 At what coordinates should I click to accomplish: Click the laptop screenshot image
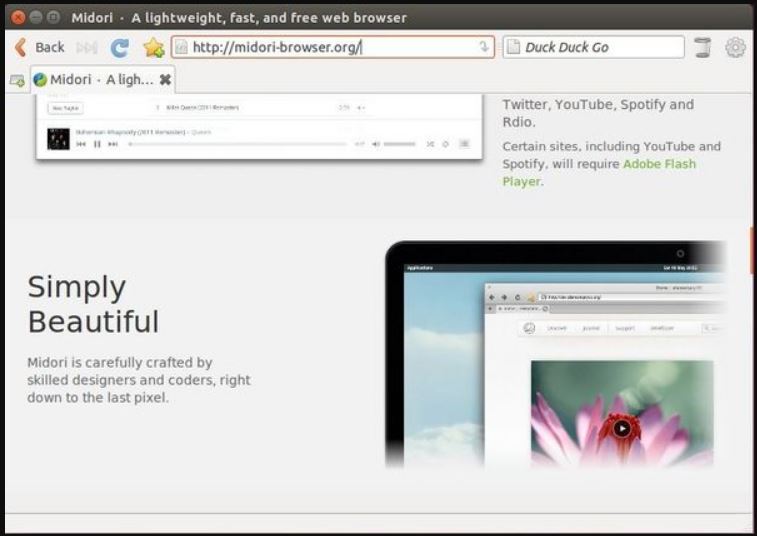coord(555,354)
